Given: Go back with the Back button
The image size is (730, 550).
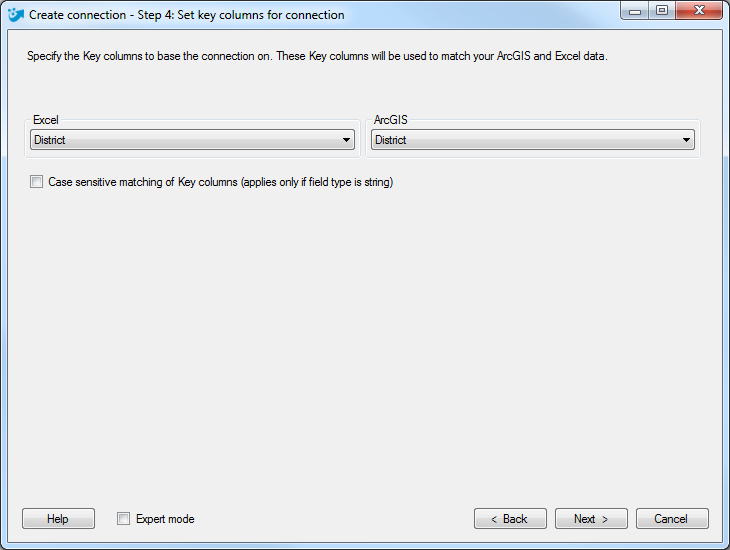Looking at the screenshot, I should 510,519.
